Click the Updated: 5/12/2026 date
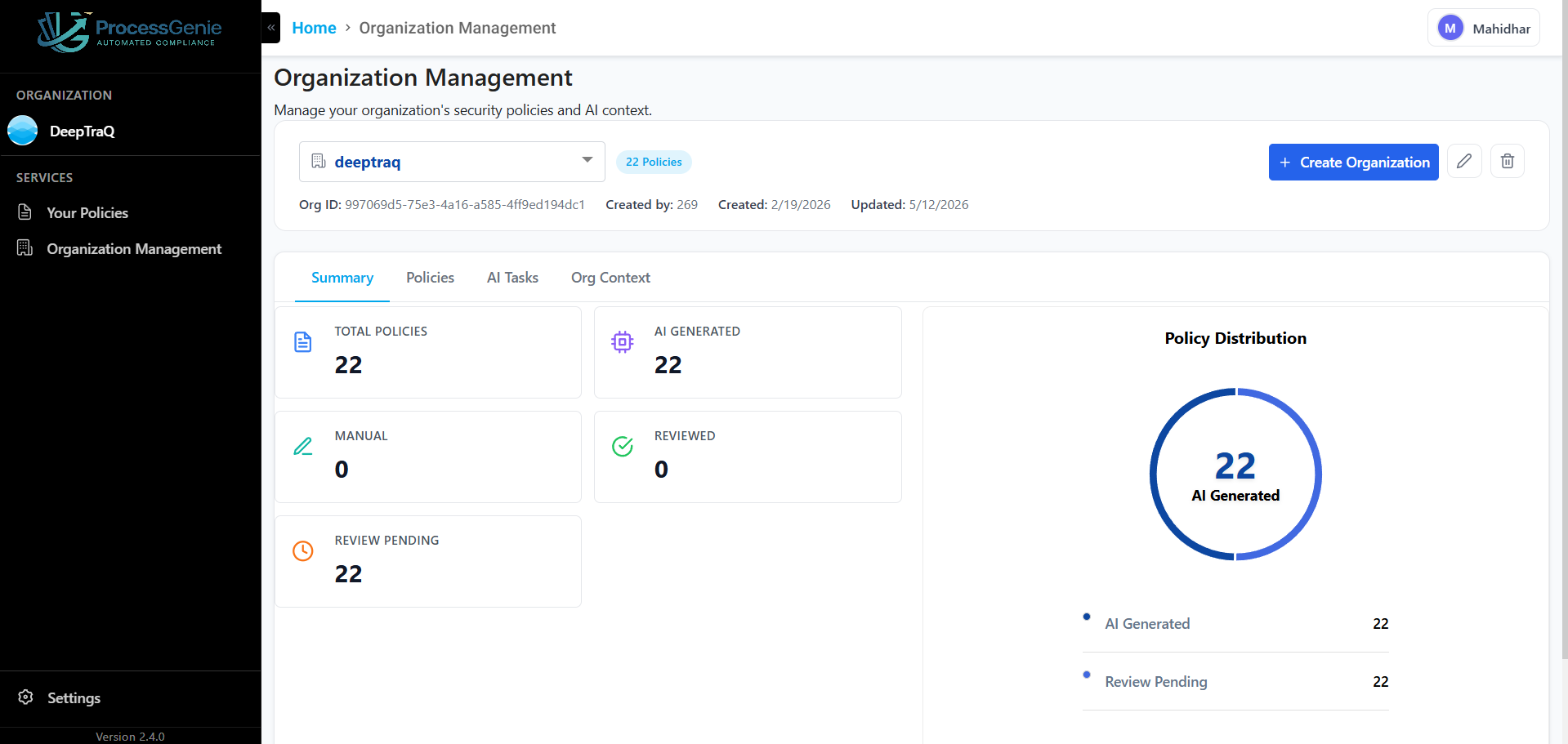1568x744 pixels. point(909,204)
